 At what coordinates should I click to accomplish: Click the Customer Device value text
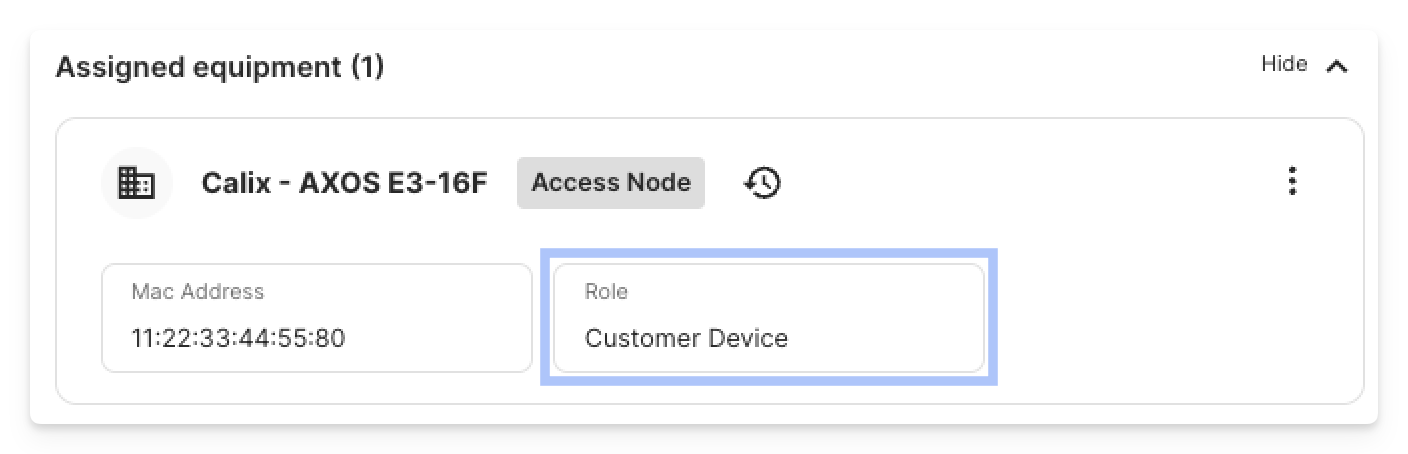686,338
